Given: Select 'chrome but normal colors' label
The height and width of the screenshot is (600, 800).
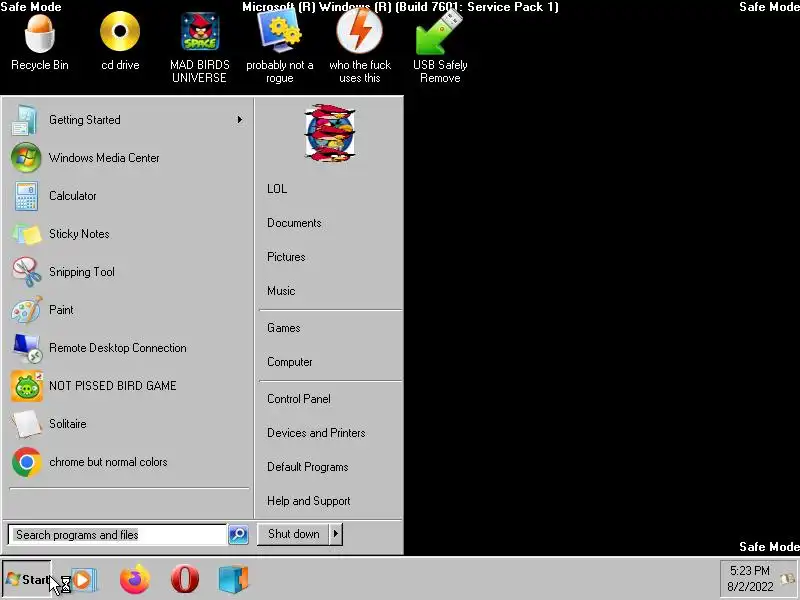Looking at the screenshot, I should [108, 462].
